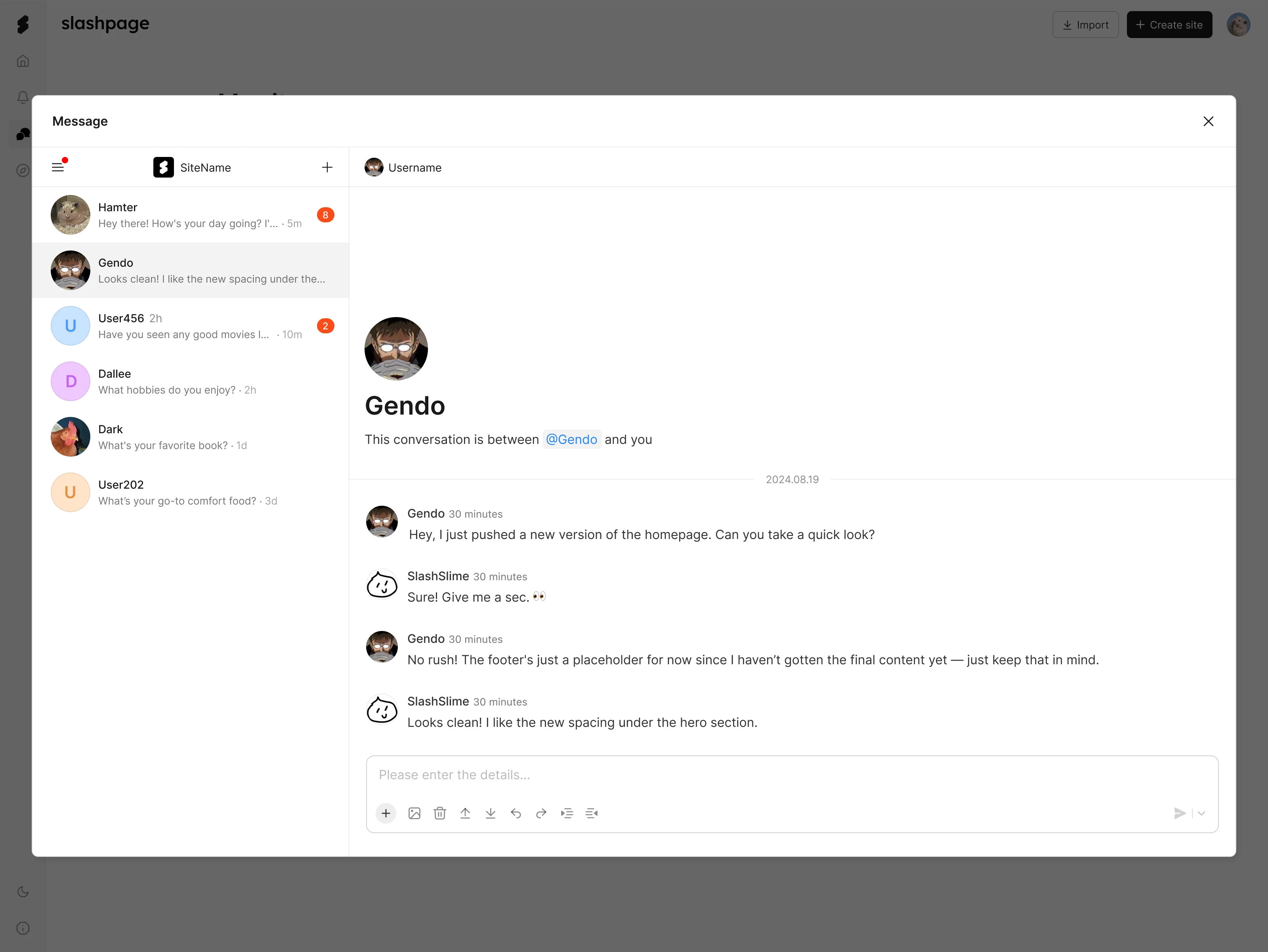
Task: Click the trash icon in editor toolbar
Action: [x=440, y=813]
